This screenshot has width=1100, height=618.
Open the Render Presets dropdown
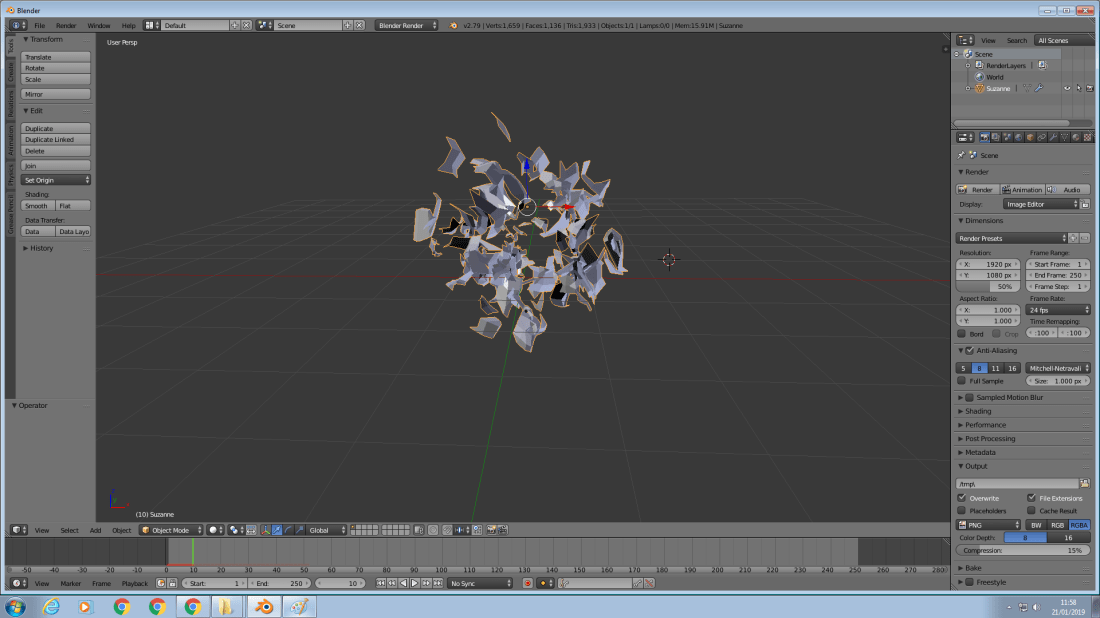coord(1012,238)
